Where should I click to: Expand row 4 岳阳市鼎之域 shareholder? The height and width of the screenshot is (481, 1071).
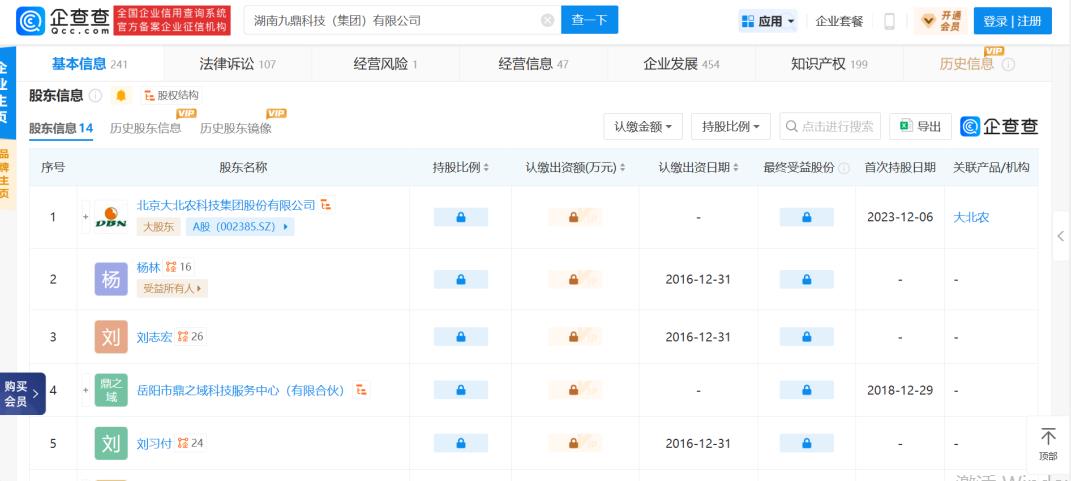(85, 390)
